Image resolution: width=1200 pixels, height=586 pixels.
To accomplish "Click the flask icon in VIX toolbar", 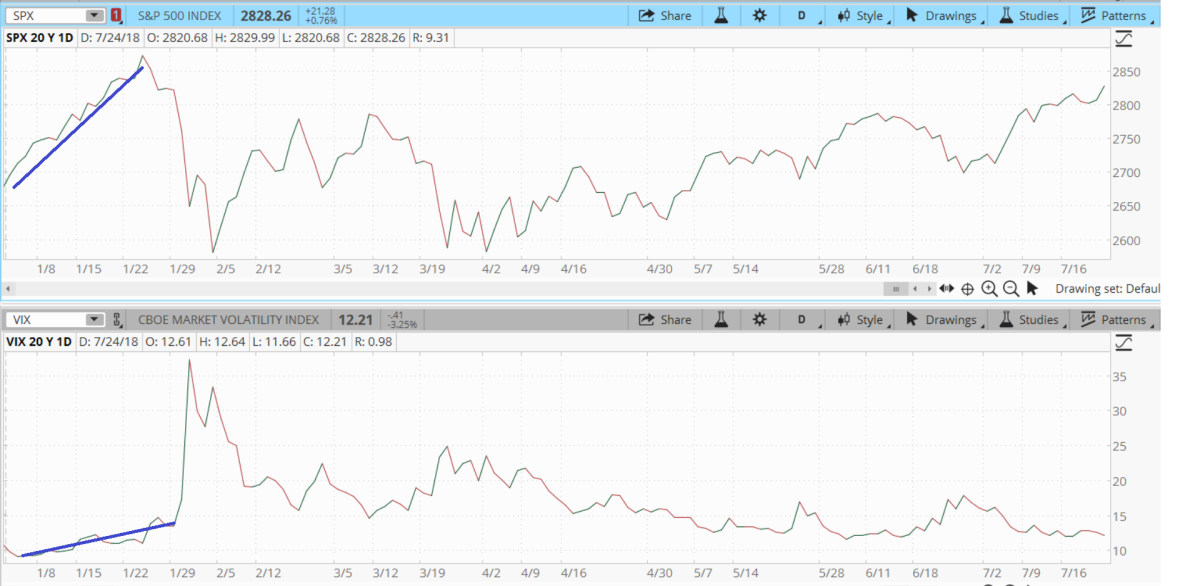I will pos(719,320).
